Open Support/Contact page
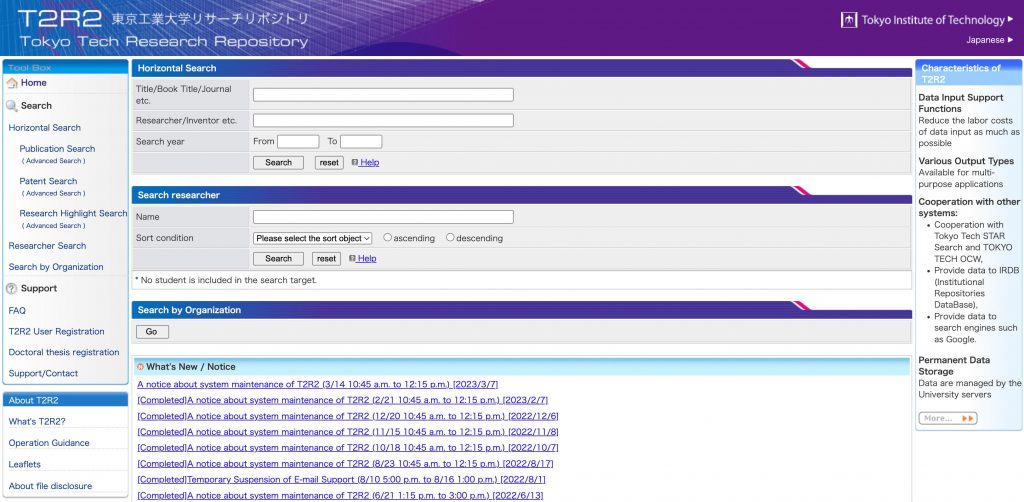 pyautogui.click(x=43, y=373)
